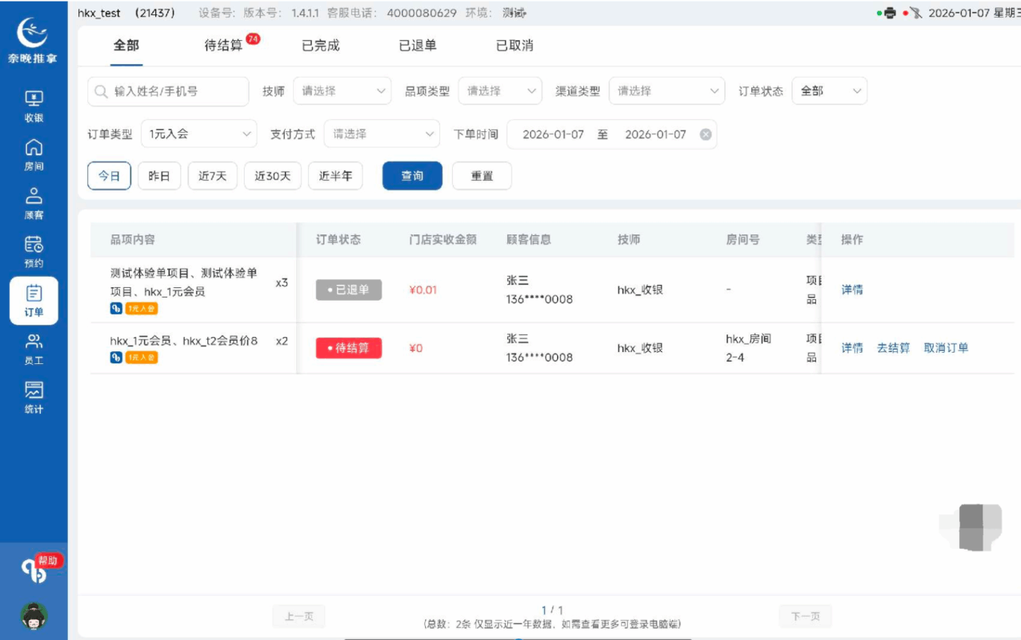Click the name/phone search input field
This screenshot has width=1021, height=640.
click(x=170, y=90)
